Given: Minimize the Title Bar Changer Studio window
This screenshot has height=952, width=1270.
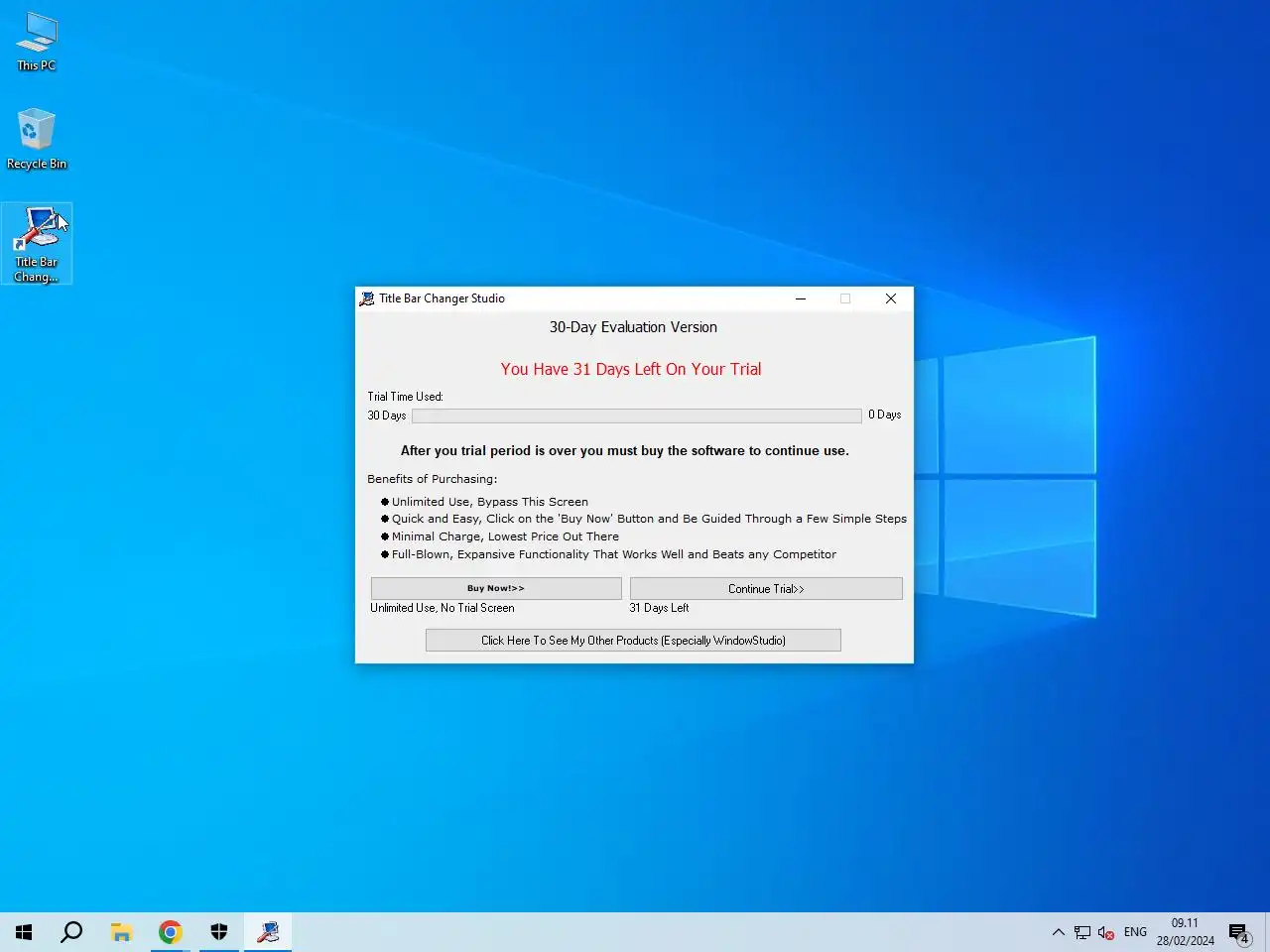Looking at the screenshot, I should [x=801, y=298].
